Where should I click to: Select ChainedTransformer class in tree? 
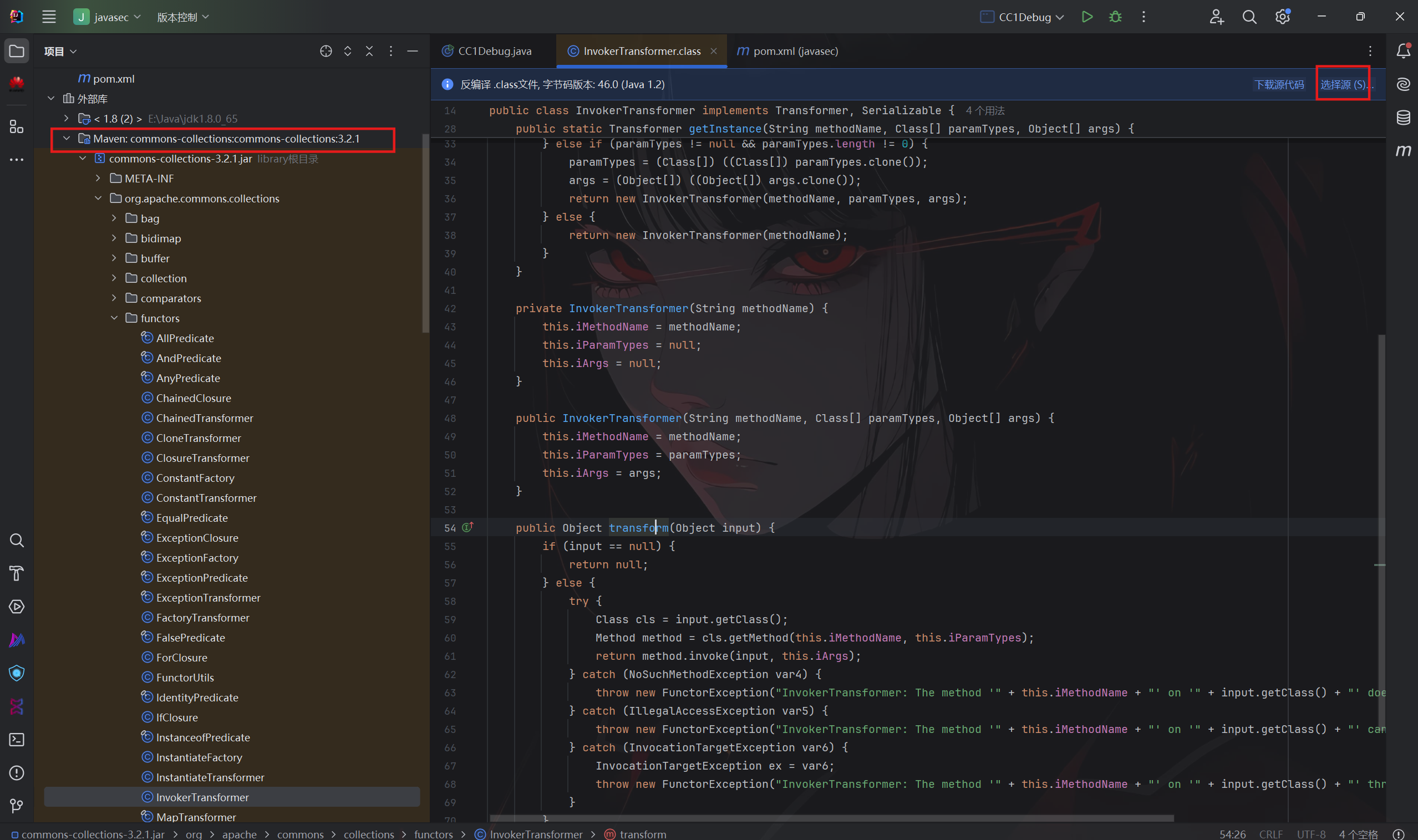(x=204, y=418)
